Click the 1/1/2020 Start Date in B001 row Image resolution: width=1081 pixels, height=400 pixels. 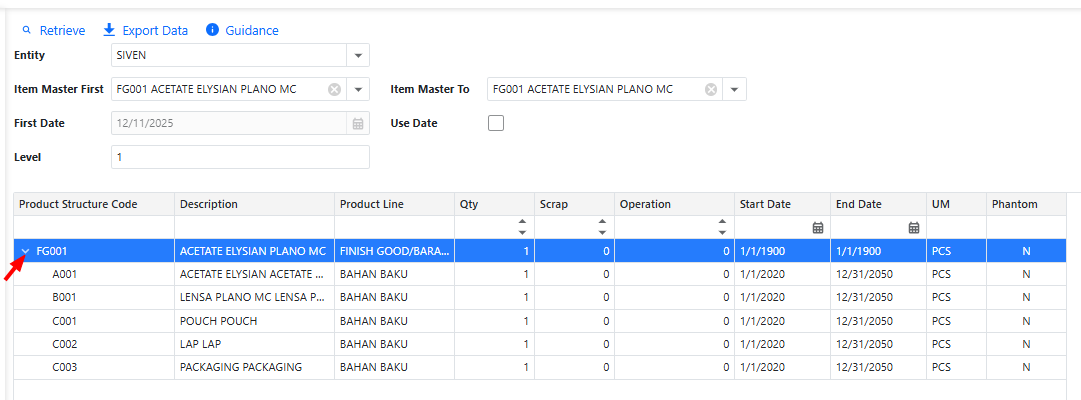tap(782, 298)
